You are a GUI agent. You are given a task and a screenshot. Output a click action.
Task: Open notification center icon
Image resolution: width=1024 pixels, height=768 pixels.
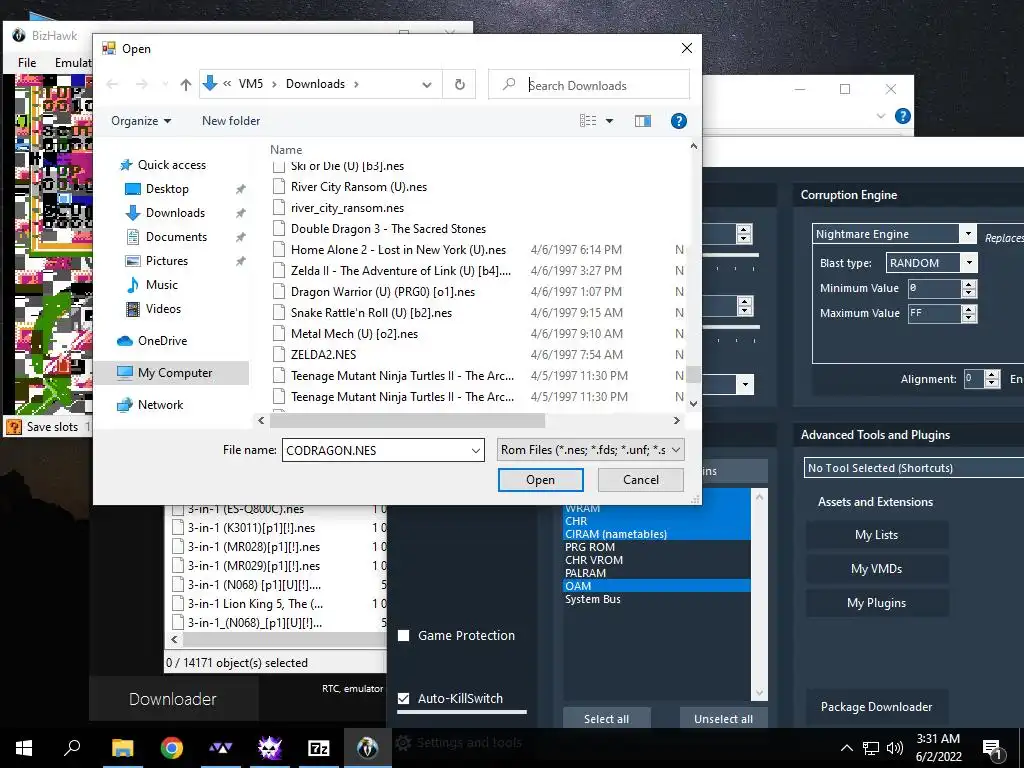point(993,749)
